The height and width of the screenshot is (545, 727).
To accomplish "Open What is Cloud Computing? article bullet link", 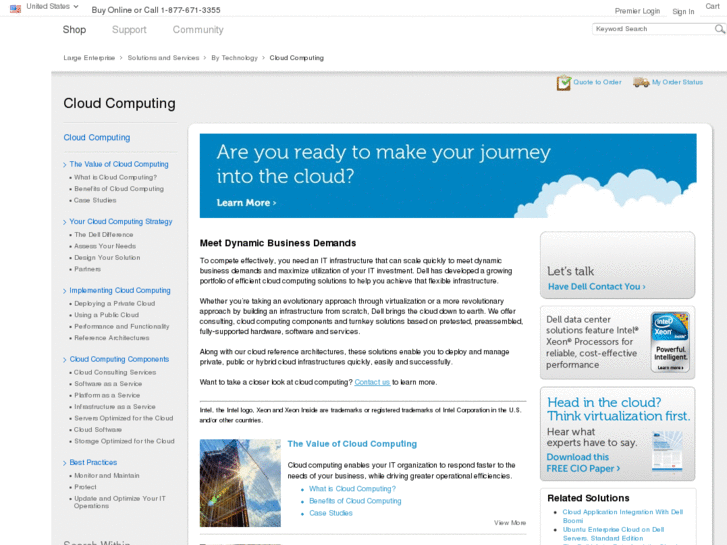I will (x=352, y=489).
